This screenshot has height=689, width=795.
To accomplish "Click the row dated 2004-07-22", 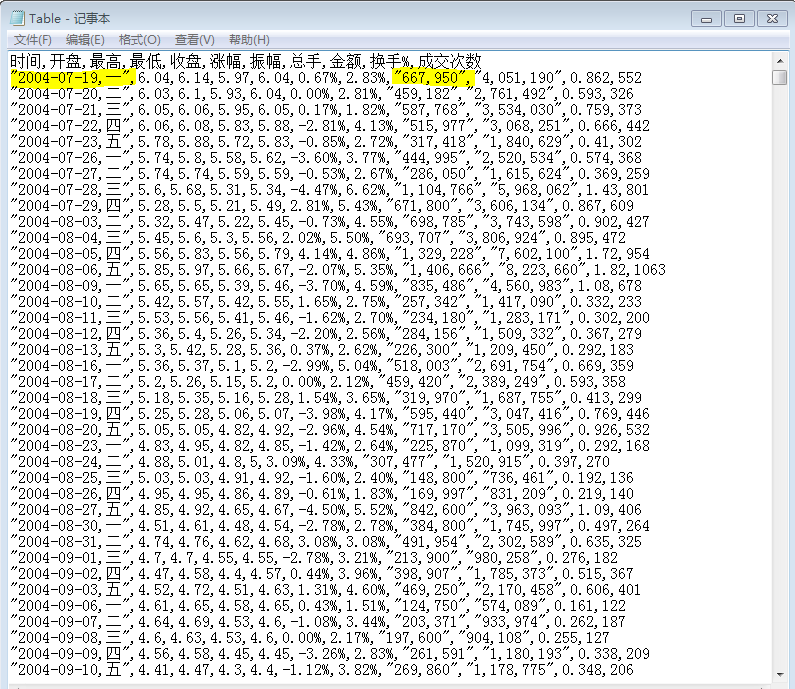I will pyautogui.click(x=330, y=126).
